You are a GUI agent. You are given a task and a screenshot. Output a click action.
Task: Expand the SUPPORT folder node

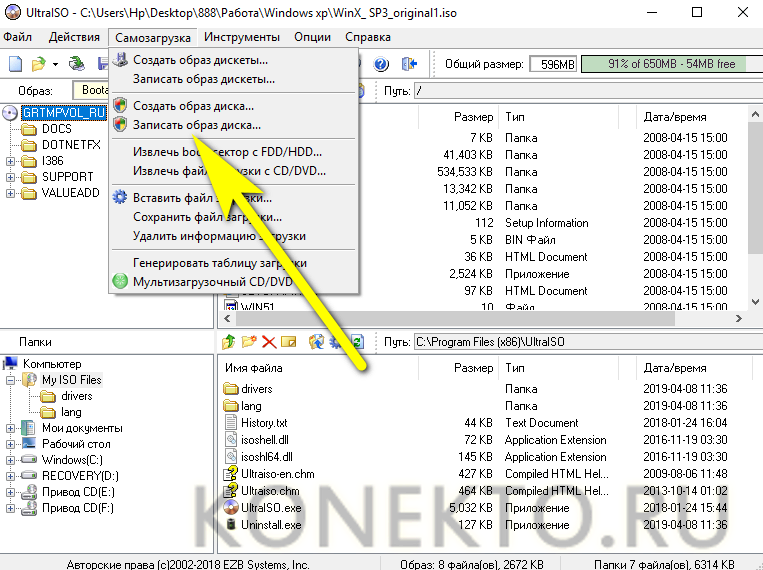tap(10, 177)
